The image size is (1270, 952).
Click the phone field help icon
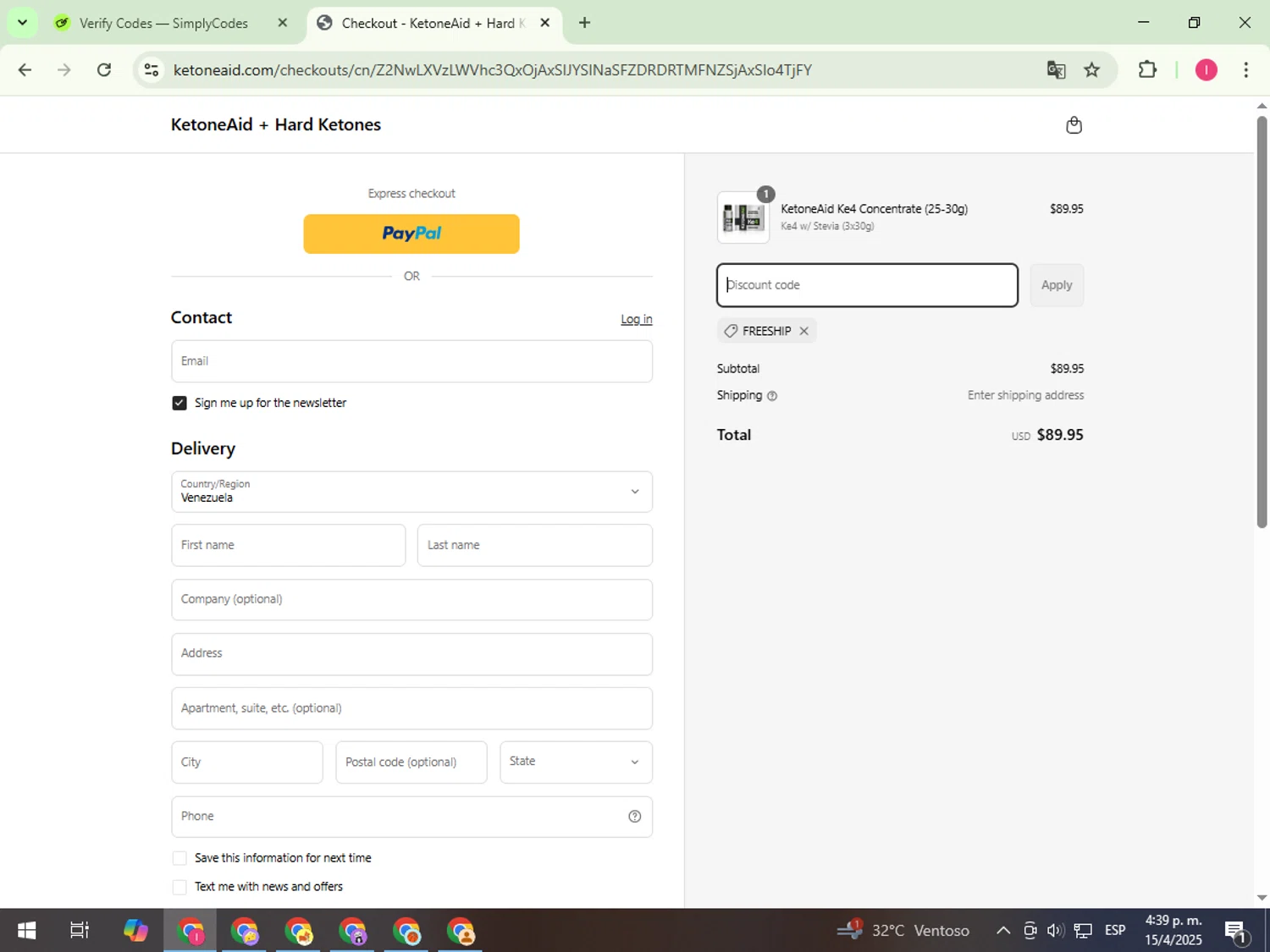click(x=634, y=817)
